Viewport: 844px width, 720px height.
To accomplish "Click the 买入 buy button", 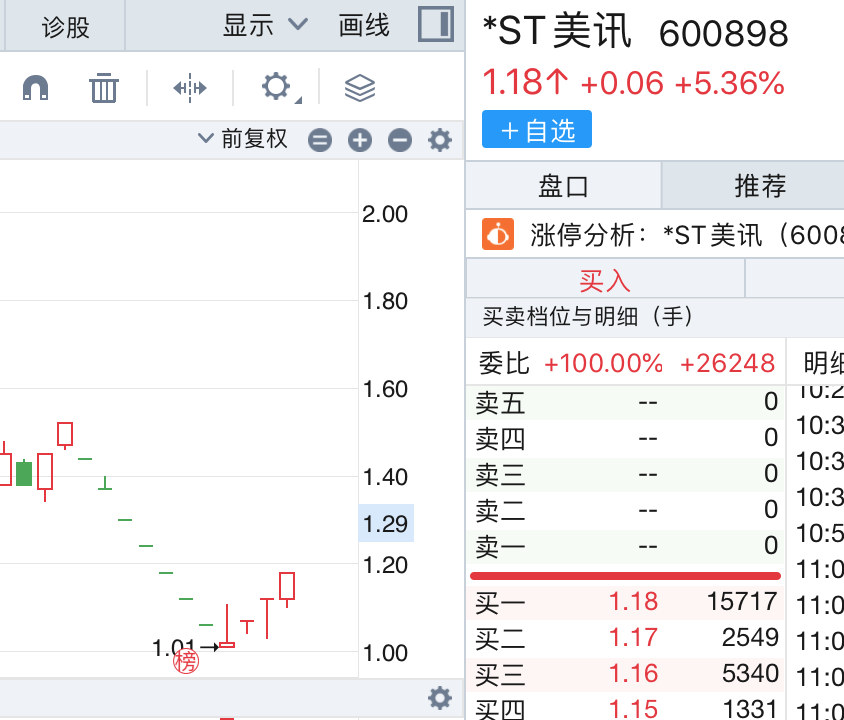I will pyautogui.click(x=605, y=280).
